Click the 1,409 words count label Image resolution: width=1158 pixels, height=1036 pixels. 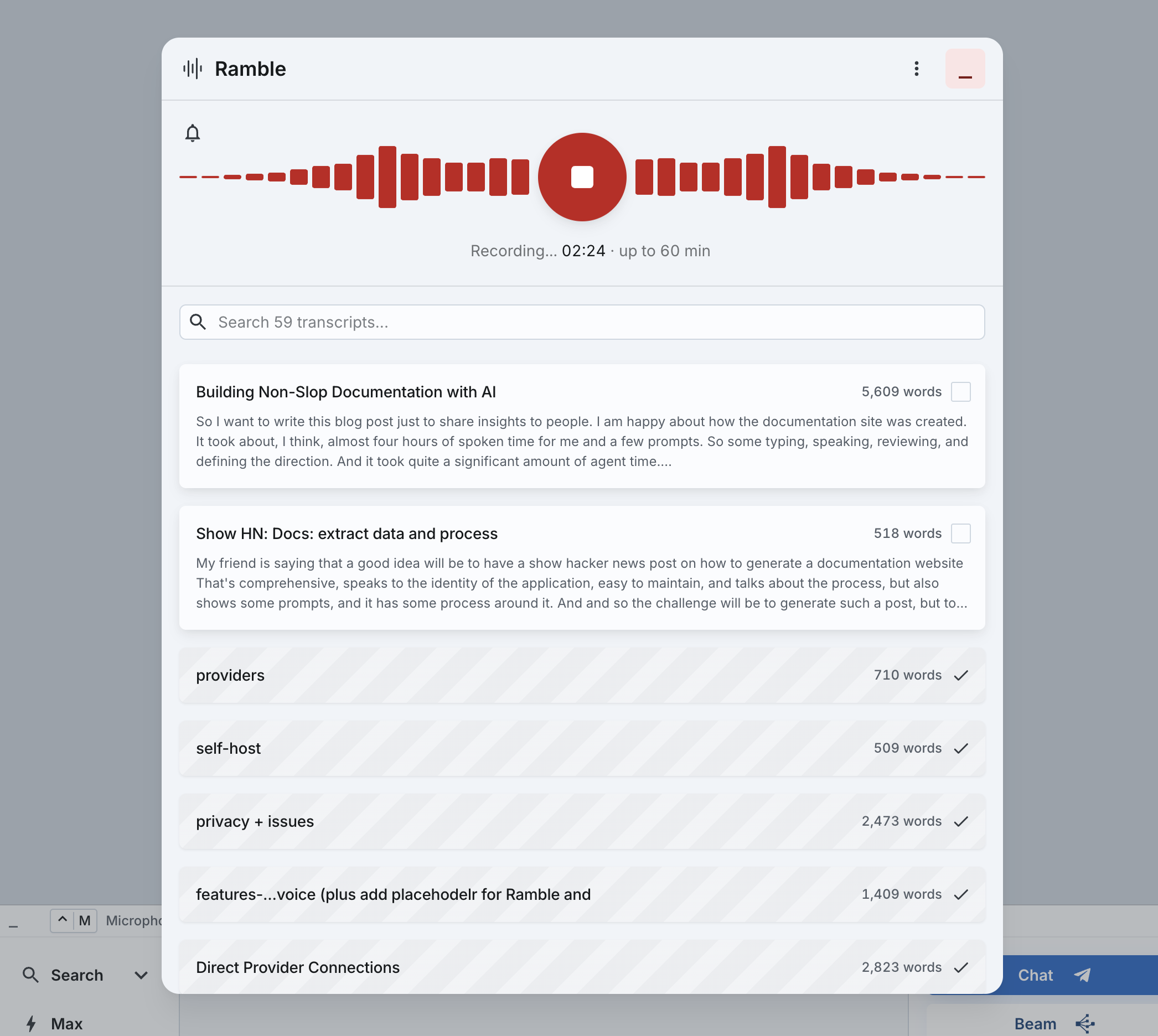click(901, 894)
